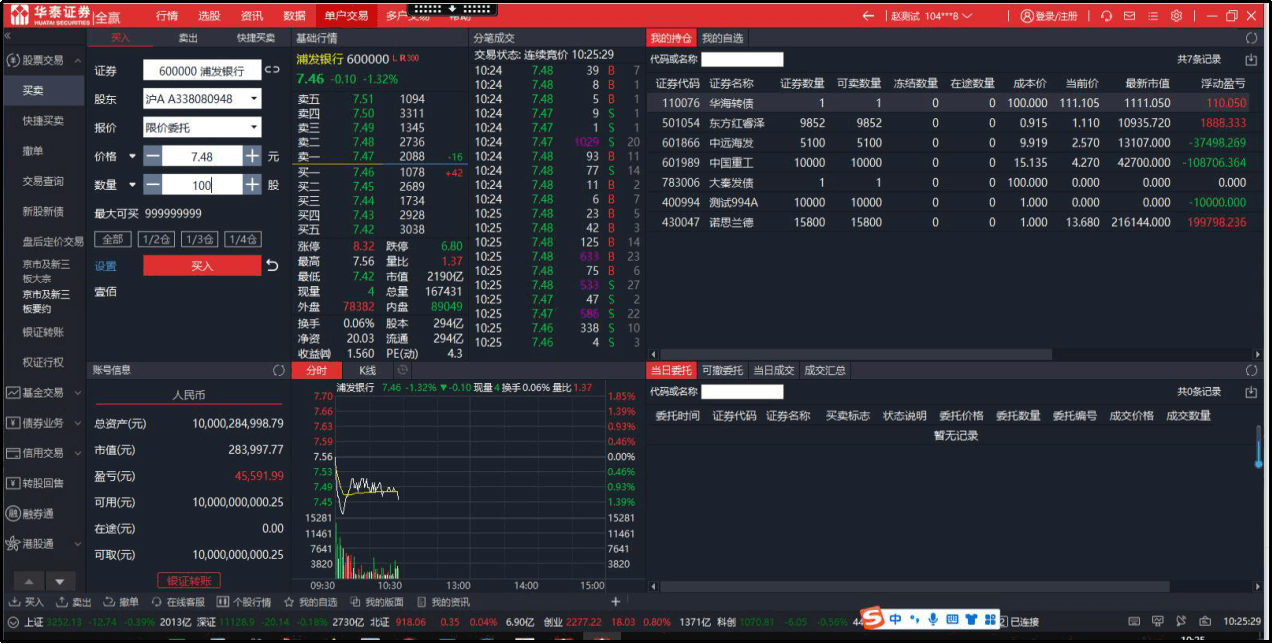Image resolution: width=1274 pixels, height=644 pixels.
Task: Click the back arrow in title bar
Action: tap(868, 16)
